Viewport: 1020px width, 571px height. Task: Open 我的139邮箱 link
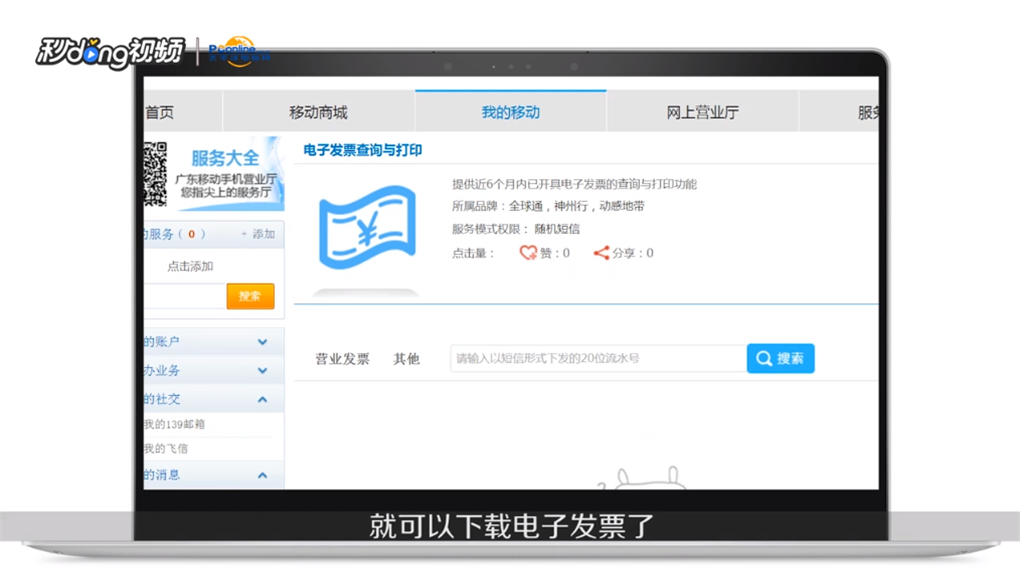click(x=174, y=424)
